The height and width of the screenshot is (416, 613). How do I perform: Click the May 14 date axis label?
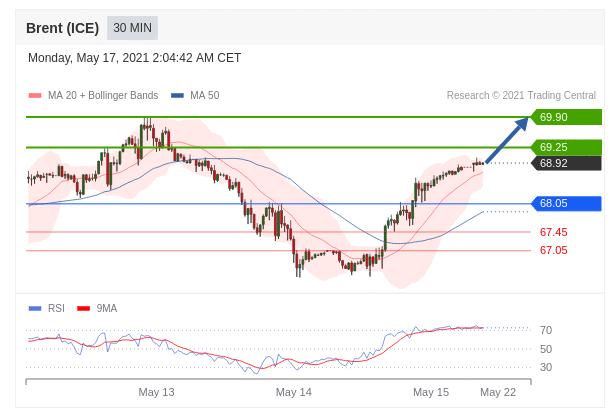tap(293, 392)
